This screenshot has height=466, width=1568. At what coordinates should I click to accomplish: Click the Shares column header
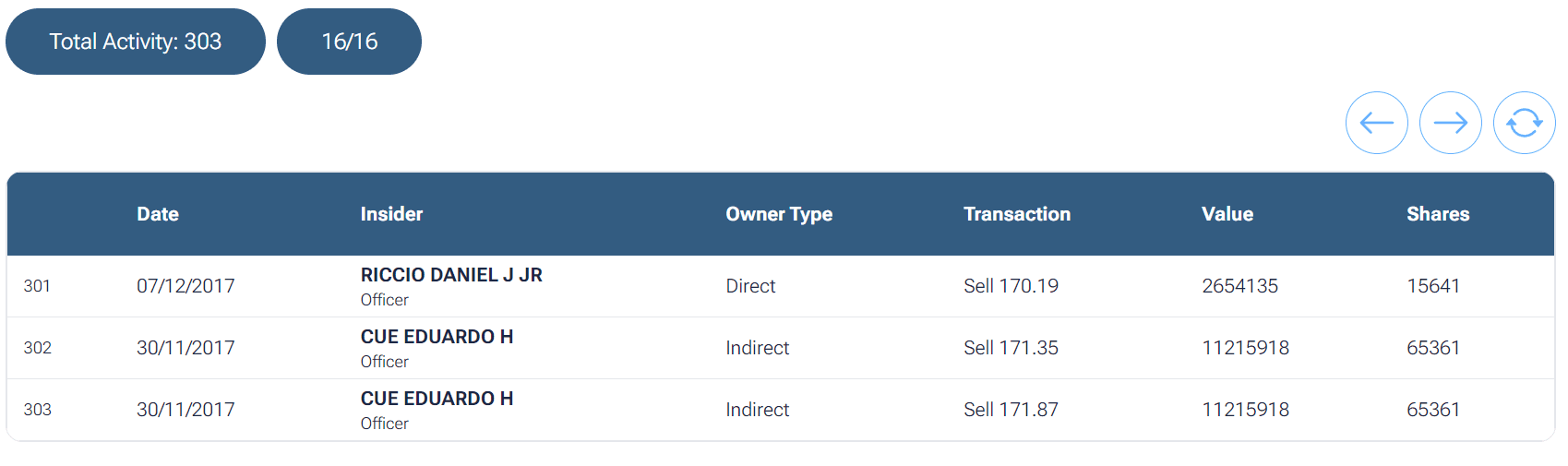[x=1438, y=214]
